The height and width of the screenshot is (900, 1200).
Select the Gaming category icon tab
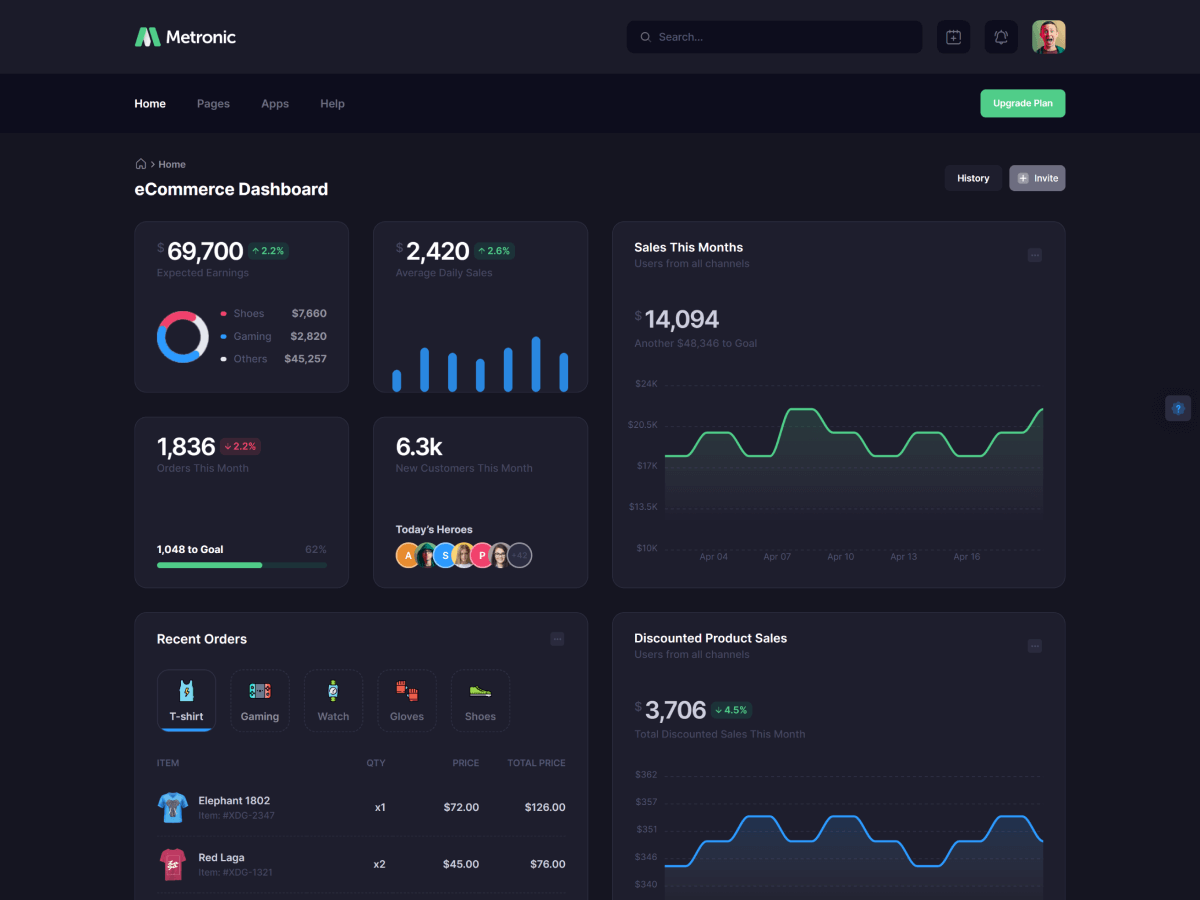[x=260, y=700]
